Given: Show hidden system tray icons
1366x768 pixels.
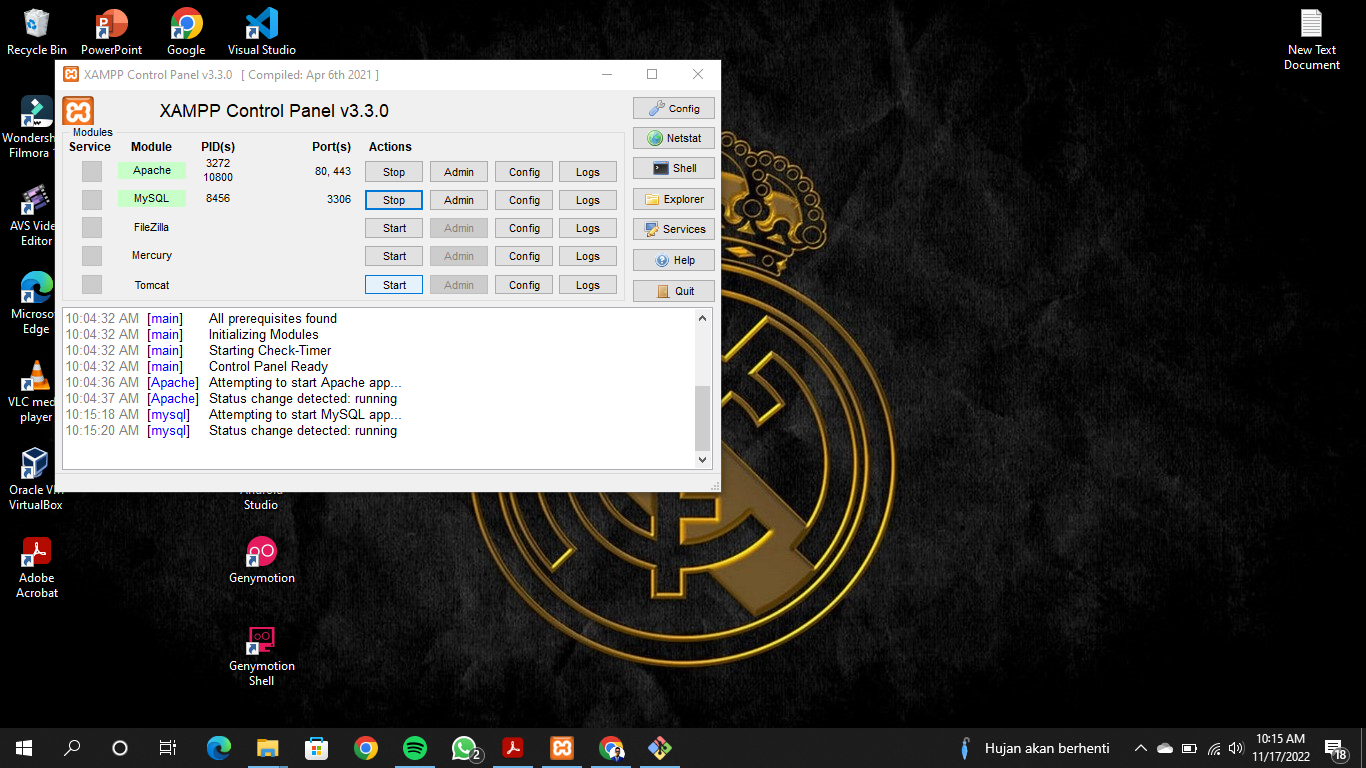Looking at the screenshot, I should [x=1140, y=748].
